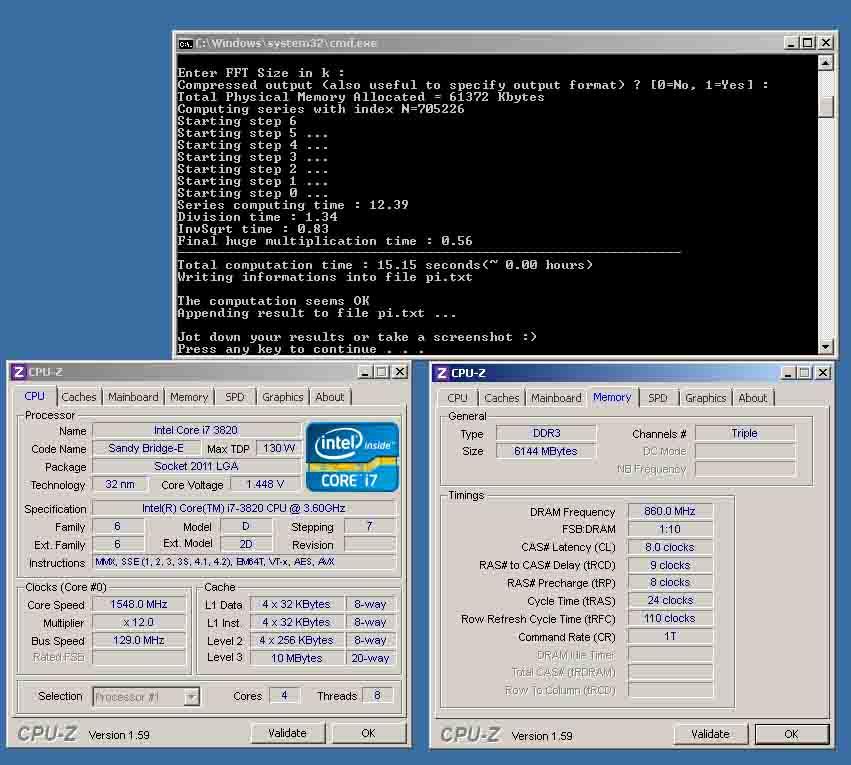The image size is (851, 765).
Task: Click the memory type value 'DDR3'
Action: 546,434
